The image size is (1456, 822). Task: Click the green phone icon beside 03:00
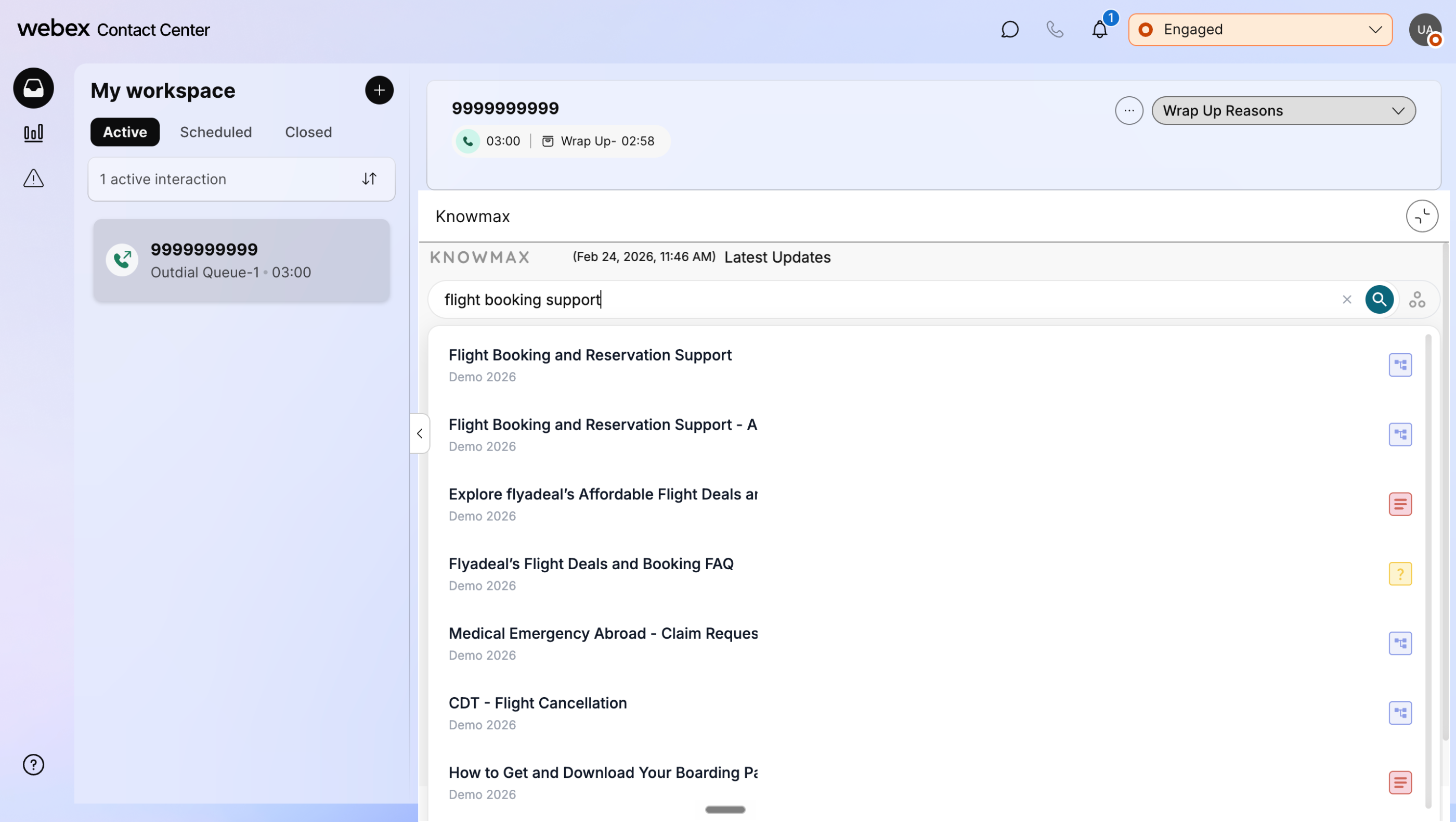tap(468, 141)
